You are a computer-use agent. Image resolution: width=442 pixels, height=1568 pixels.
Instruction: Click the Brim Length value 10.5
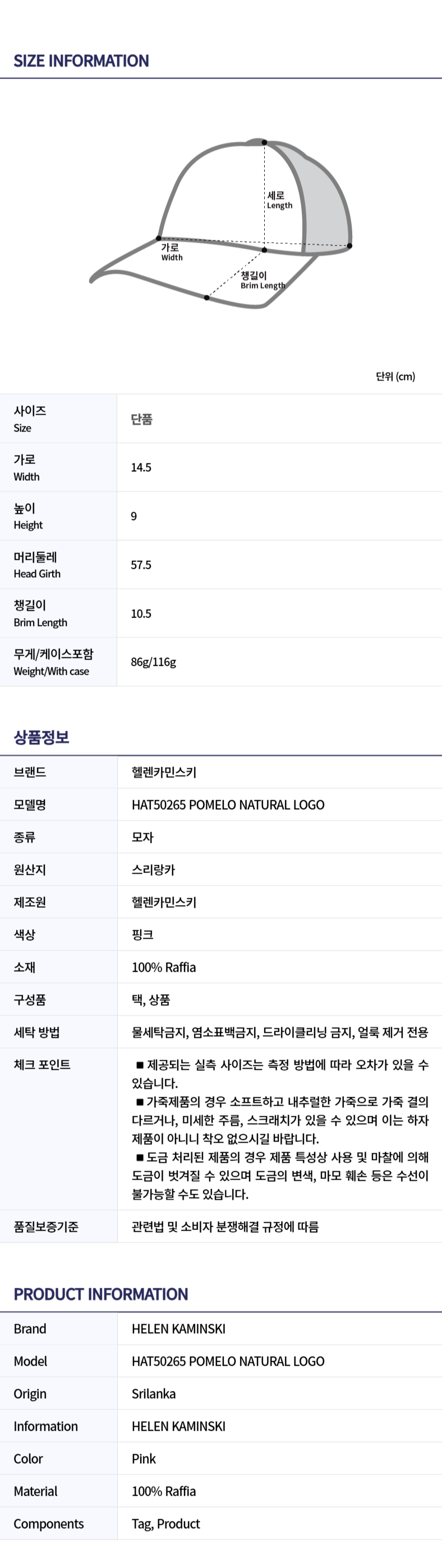141,614
